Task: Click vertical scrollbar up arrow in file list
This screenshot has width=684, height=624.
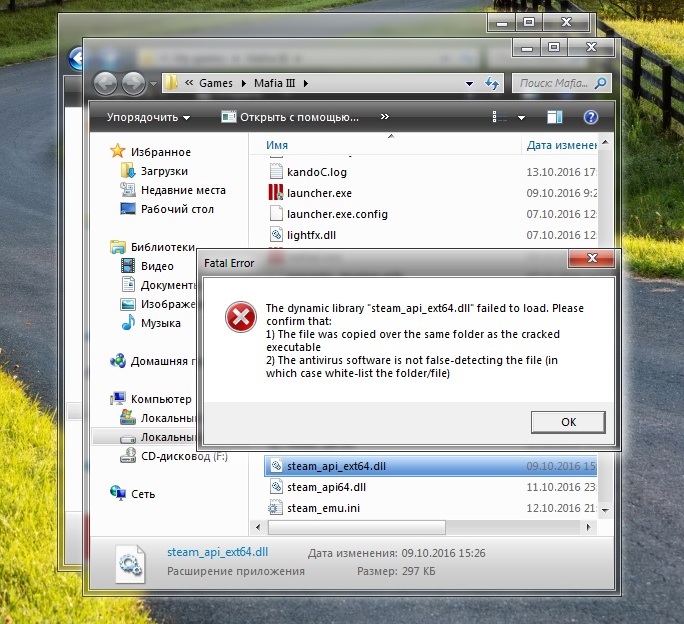Action: point(605,142)
